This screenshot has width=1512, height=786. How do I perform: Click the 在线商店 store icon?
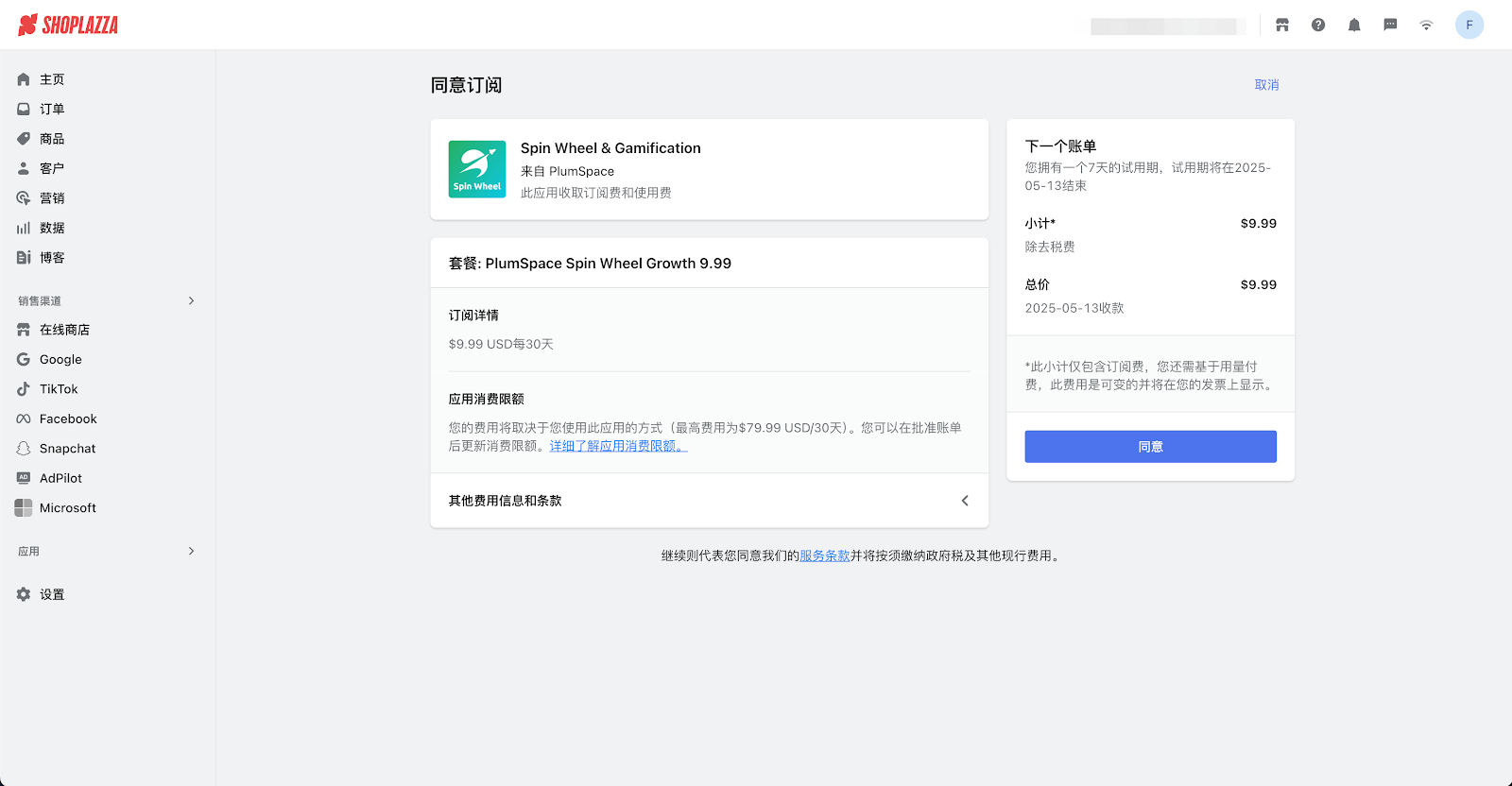click(24, 330)
